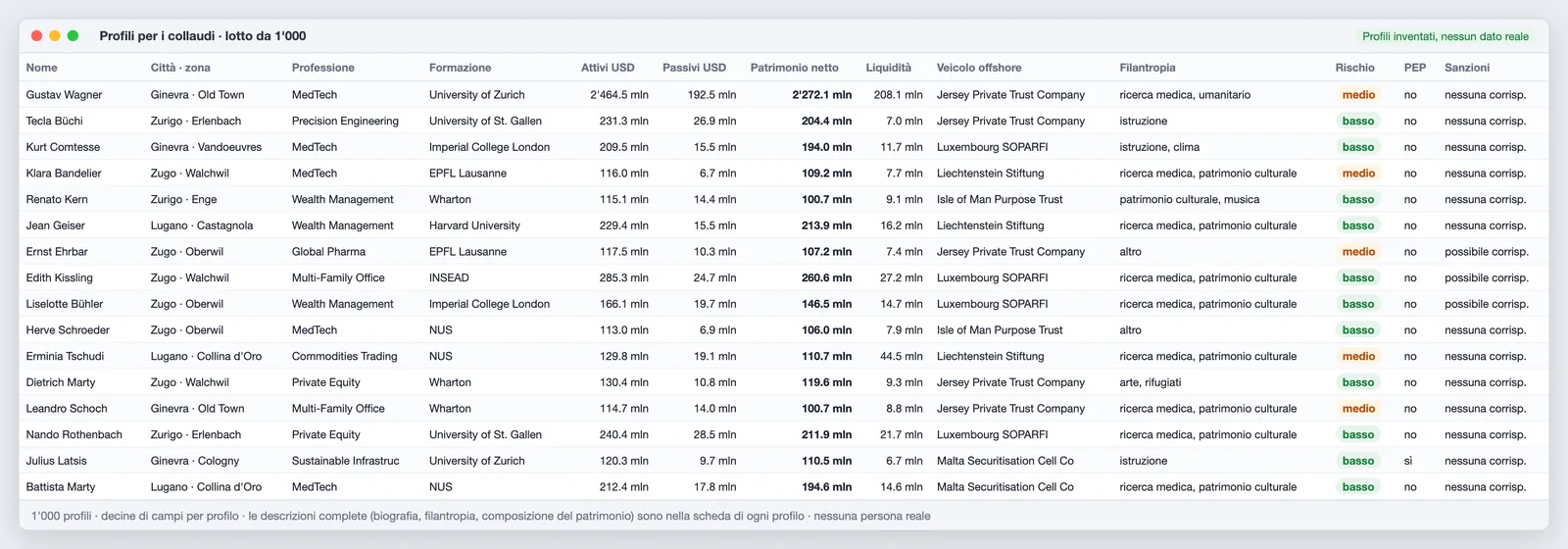Click the net worth value 260.6 mln
The width and height of the screenshot is (1568, 549).
pyautogui.click(x=827, y=277)
